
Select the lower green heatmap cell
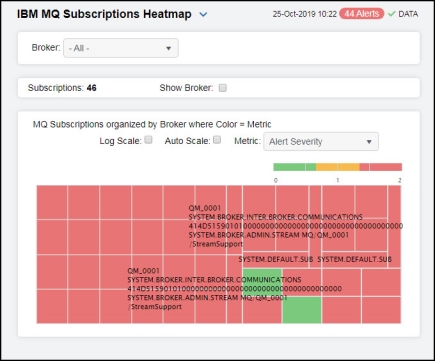(x=302, y=310)
